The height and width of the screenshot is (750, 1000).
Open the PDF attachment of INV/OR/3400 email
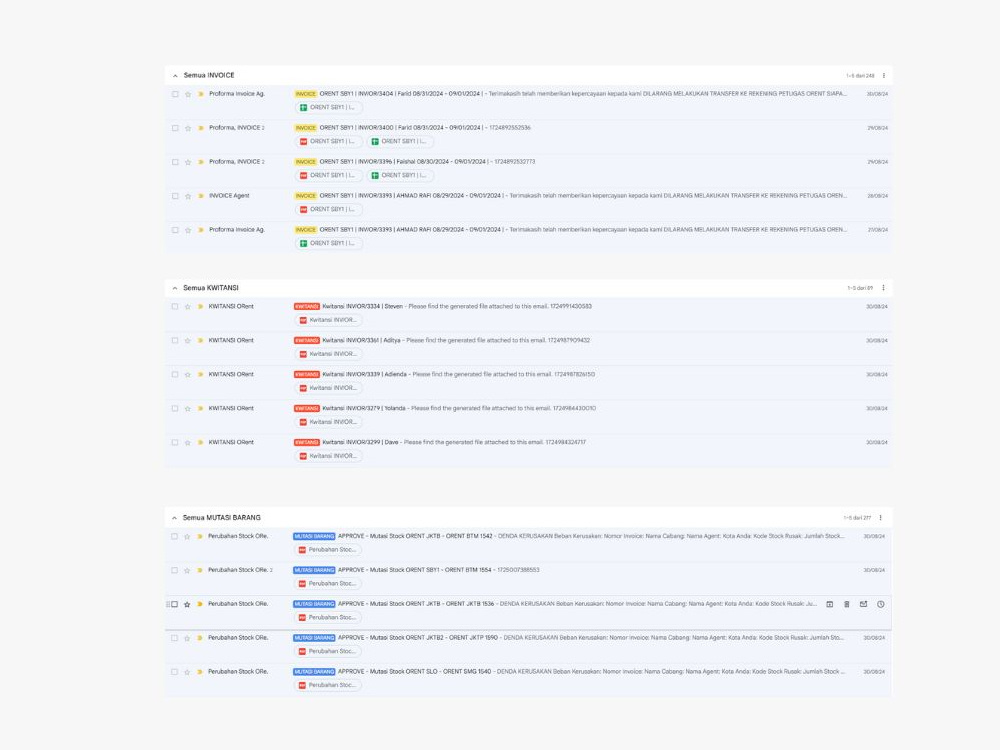click(x=328, y=142)
